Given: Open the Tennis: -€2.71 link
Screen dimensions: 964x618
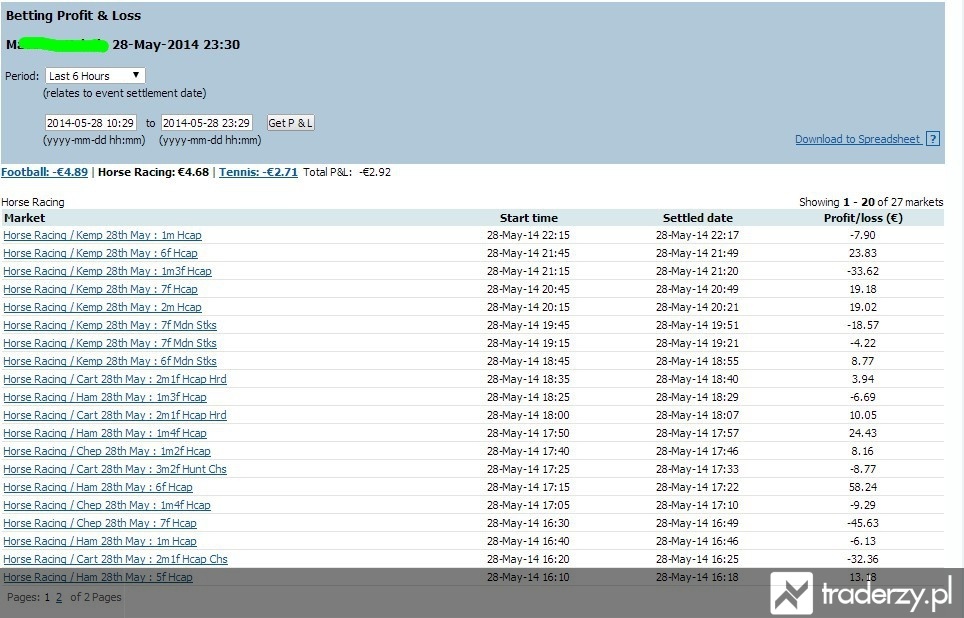Looking at the screenshot, I should tap(258, 172).
